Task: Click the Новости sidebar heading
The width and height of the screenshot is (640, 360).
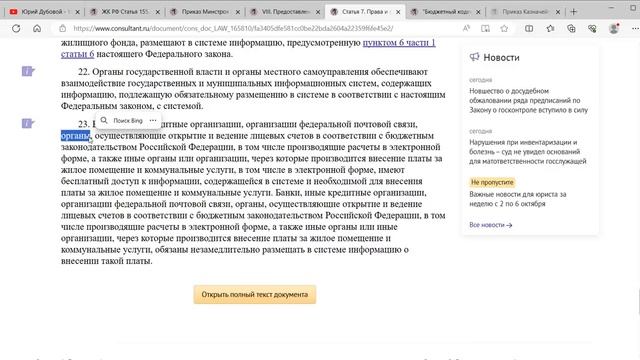Action: click(x=501, y=58)
